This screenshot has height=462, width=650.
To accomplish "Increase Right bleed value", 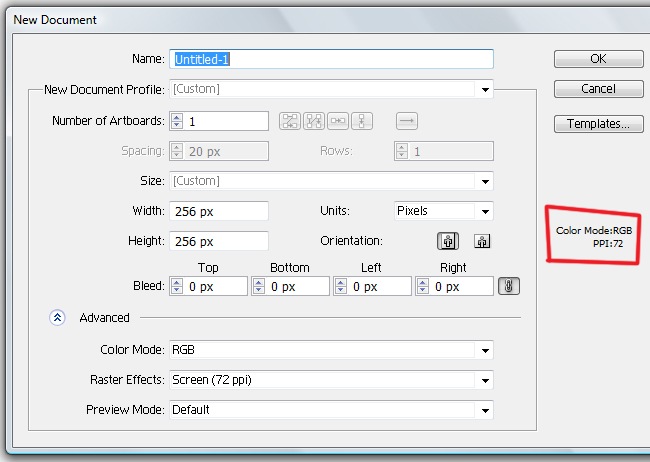I will coord(423,282).
